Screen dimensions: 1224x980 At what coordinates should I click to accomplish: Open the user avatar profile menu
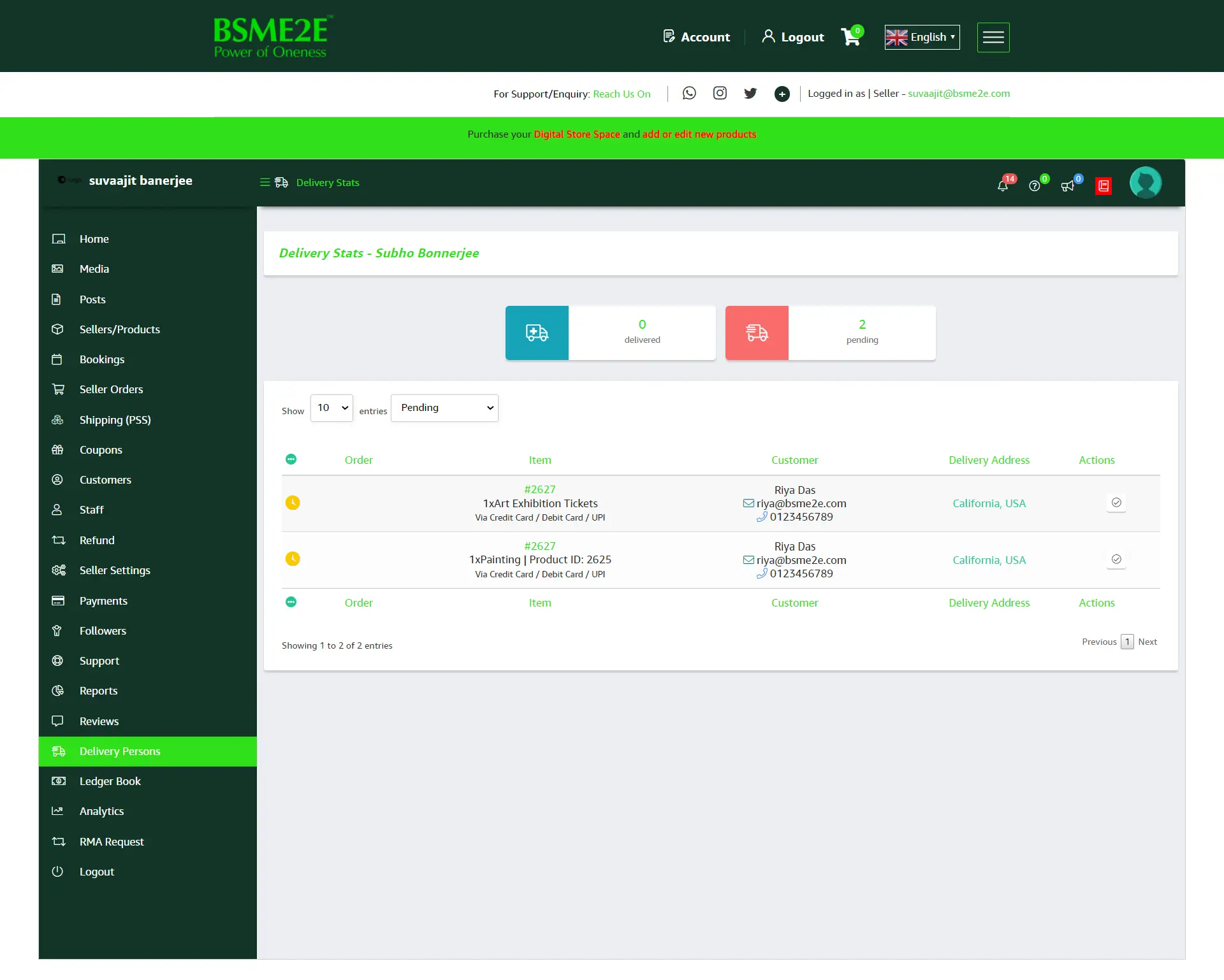point(1146,183)
